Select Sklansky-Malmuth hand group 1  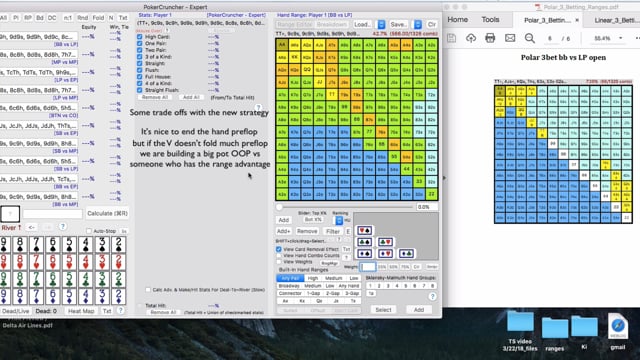coord(370,286)
